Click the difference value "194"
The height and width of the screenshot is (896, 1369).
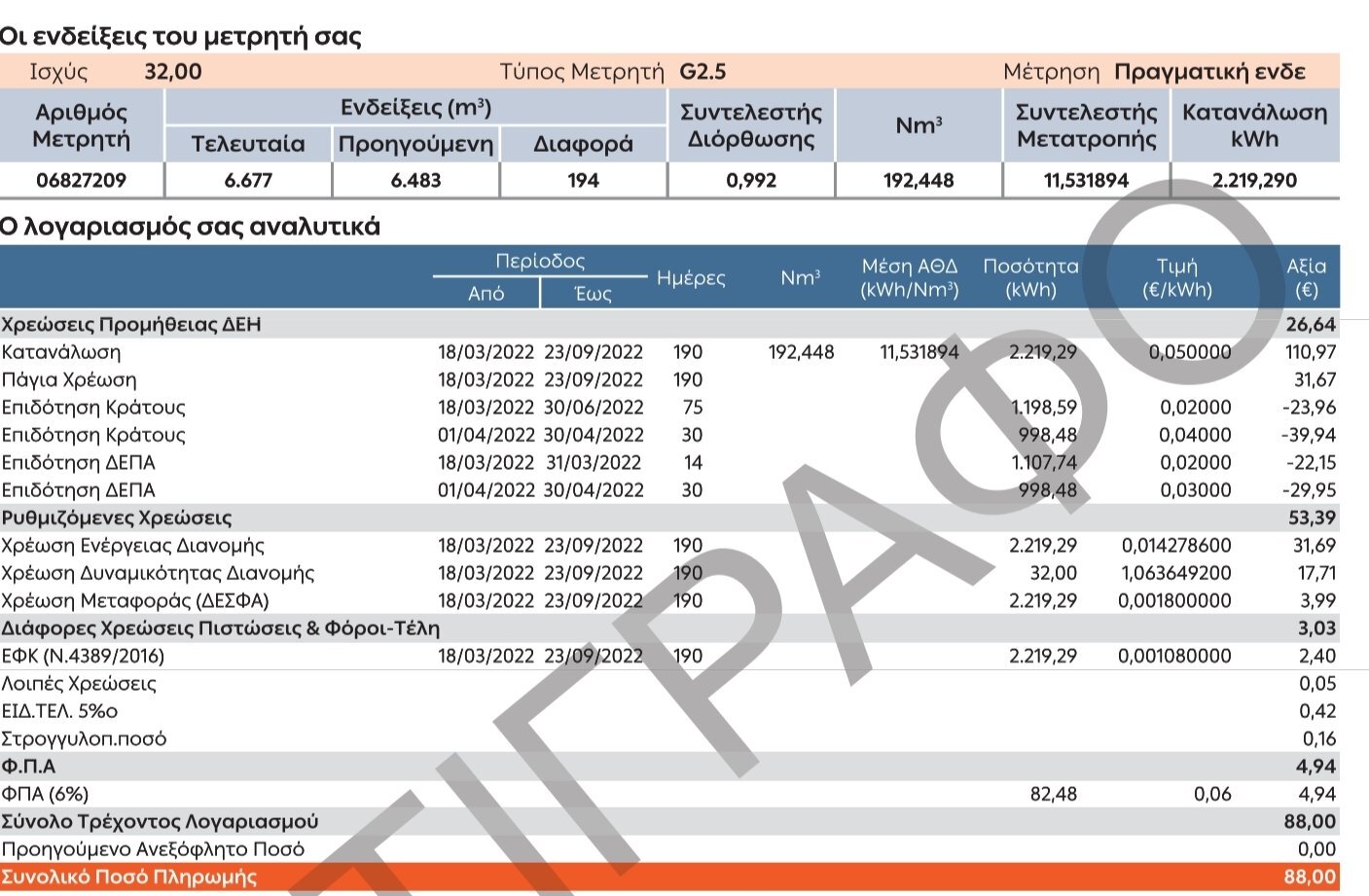[x=583, y=180]
